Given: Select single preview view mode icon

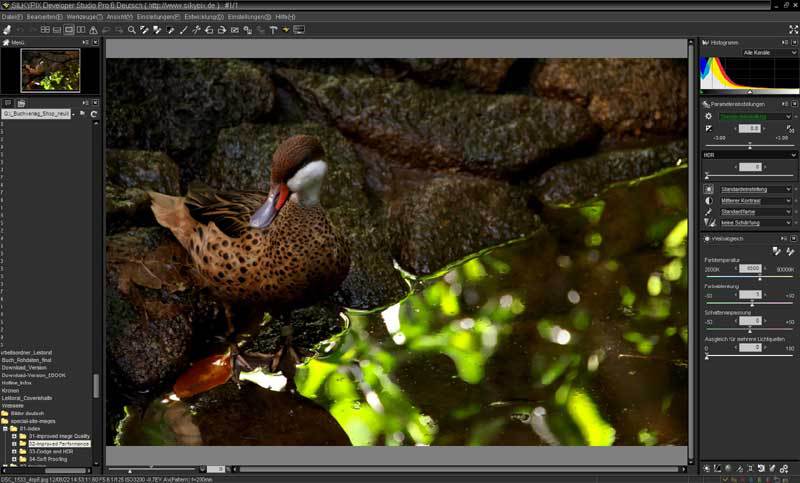Looking at the screenshot, I should 69,30.
